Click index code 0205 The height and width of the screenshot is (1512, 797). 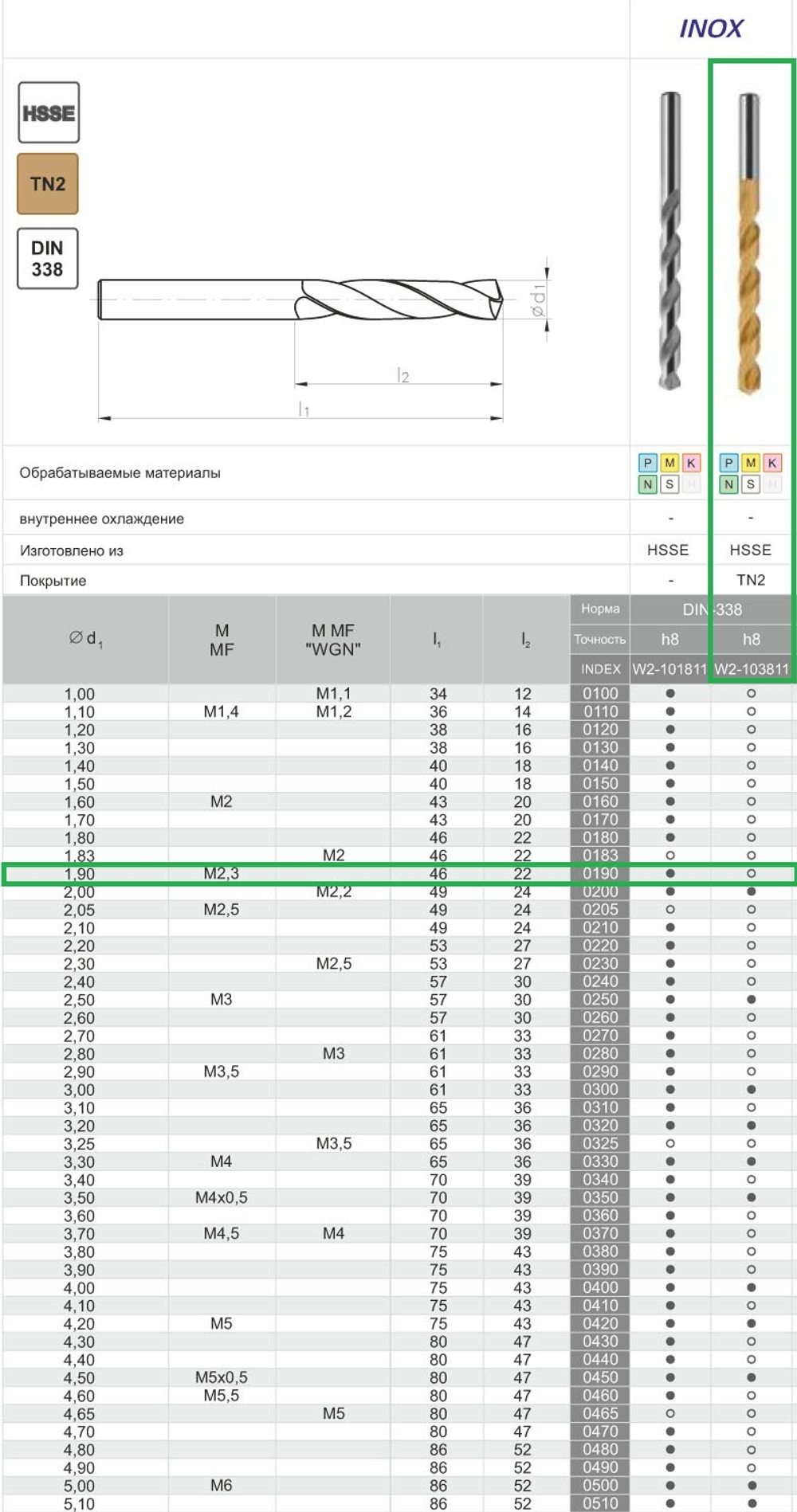click(x=600, y=910)
